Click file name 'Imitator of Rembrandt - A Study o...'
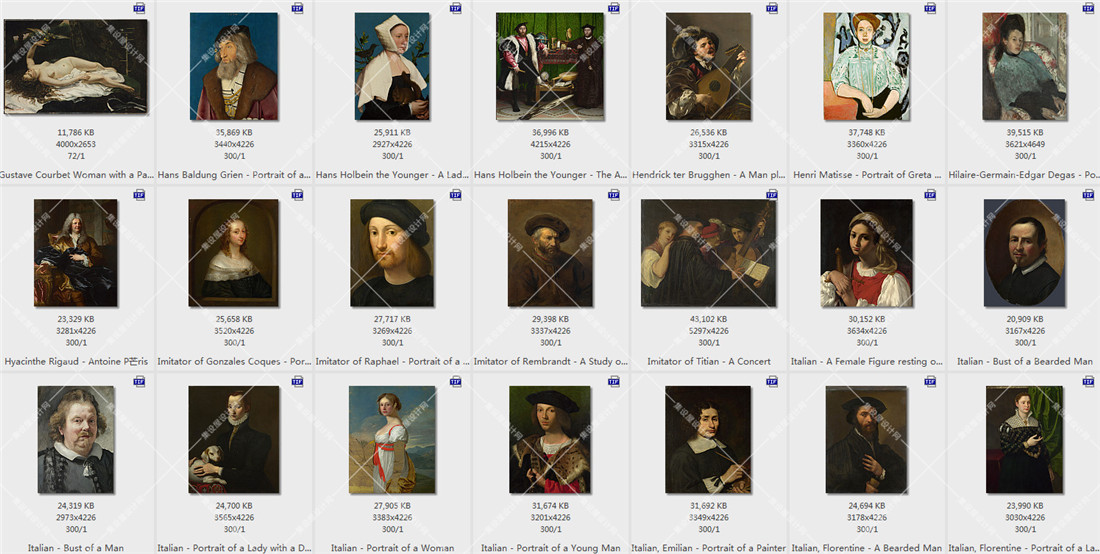 [x=550, y=361]
